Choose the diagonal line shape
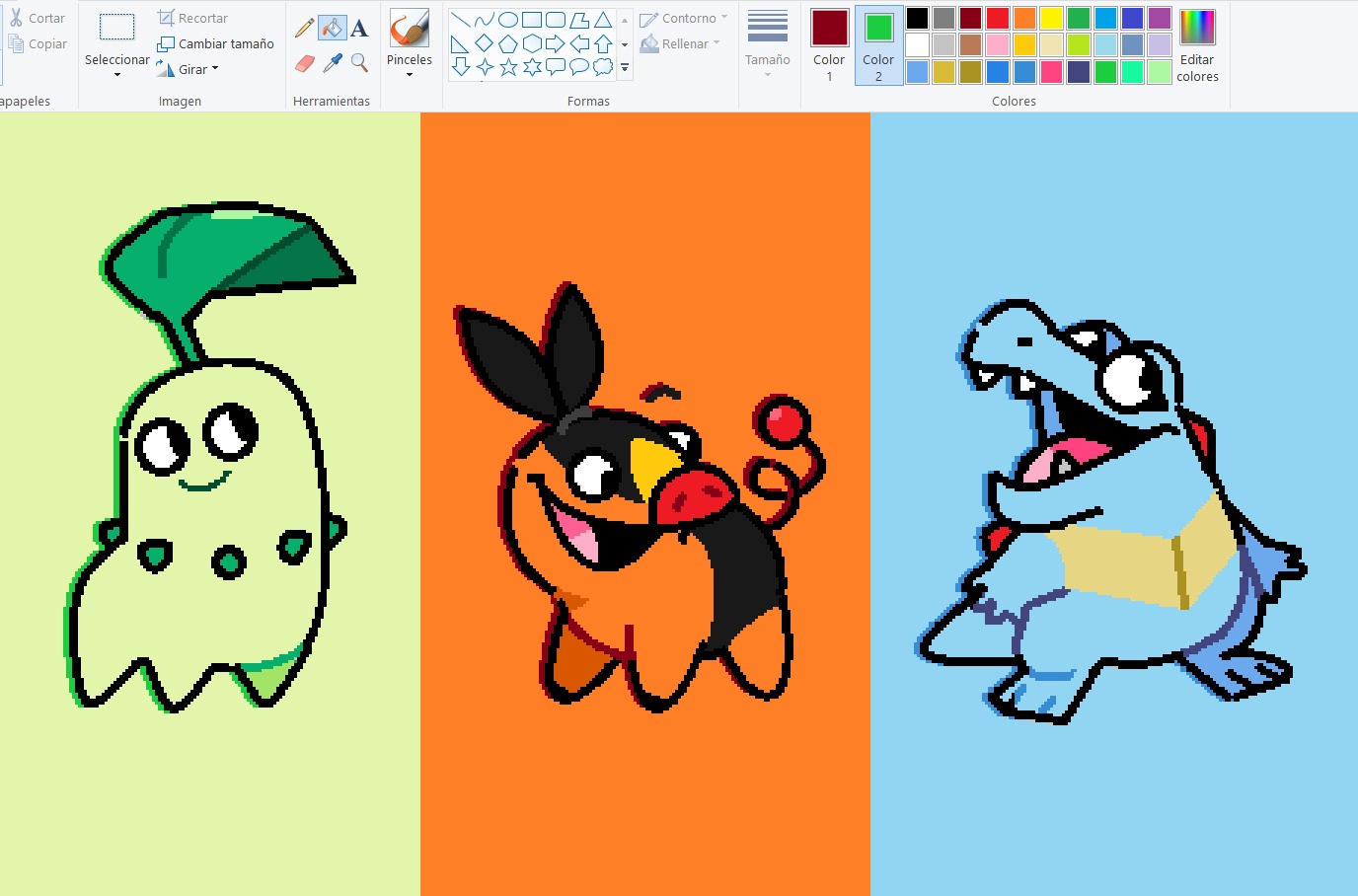Viewport: 1358px width, 896px height. [460, 20]
